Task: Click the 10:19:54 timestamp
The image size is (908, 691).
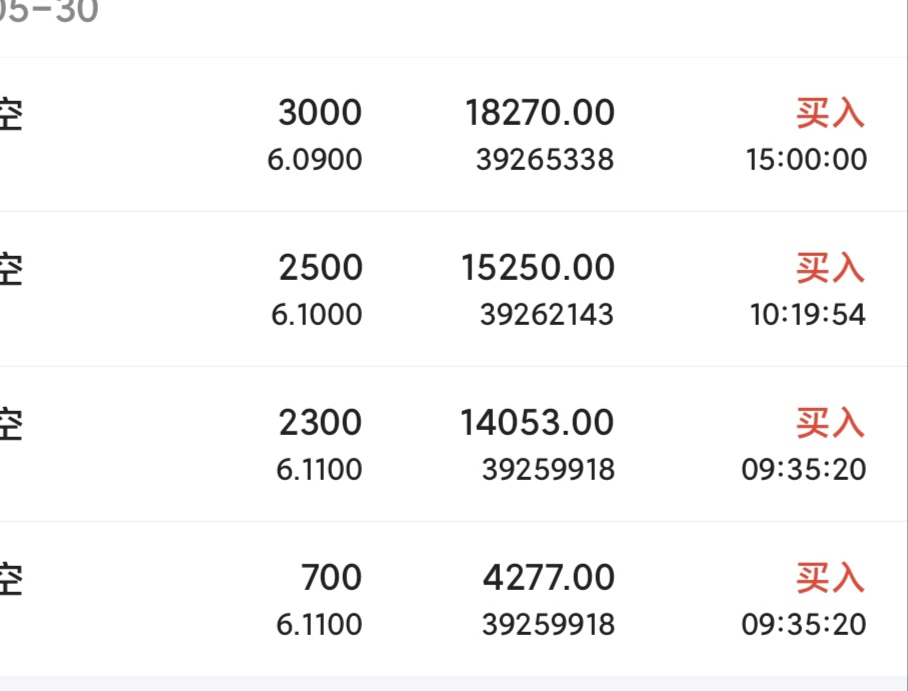Action: click(x=808, y=315)
